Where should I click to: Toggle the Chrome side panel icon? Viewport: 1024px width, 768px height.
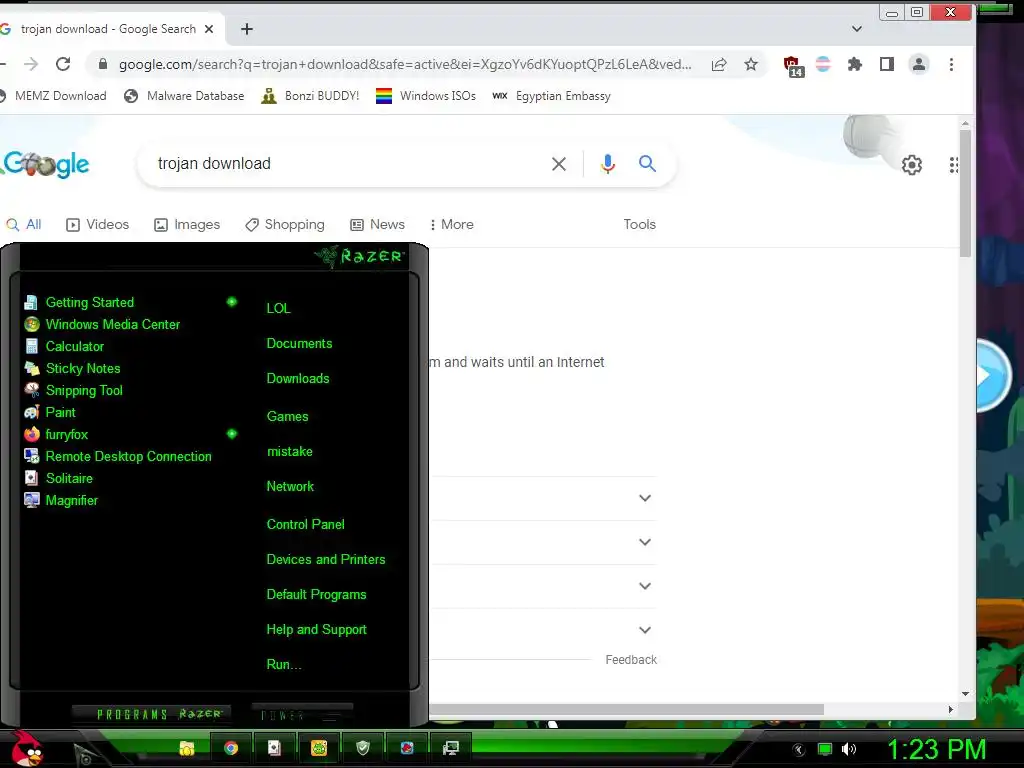coord(886,64)
